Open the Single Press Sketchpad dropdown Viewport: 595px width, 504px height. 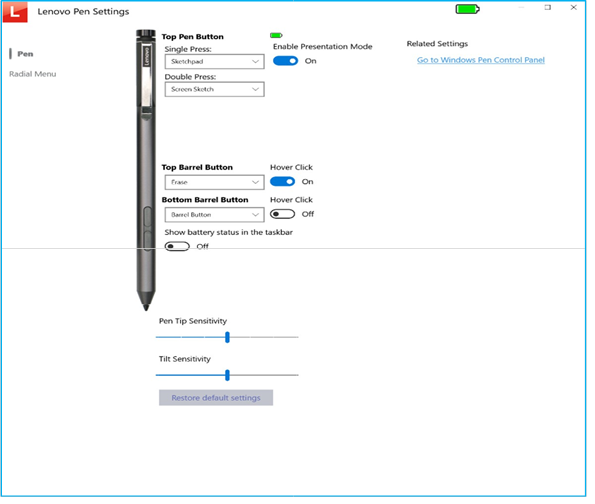pyautogui.click(x=214, y=61)
